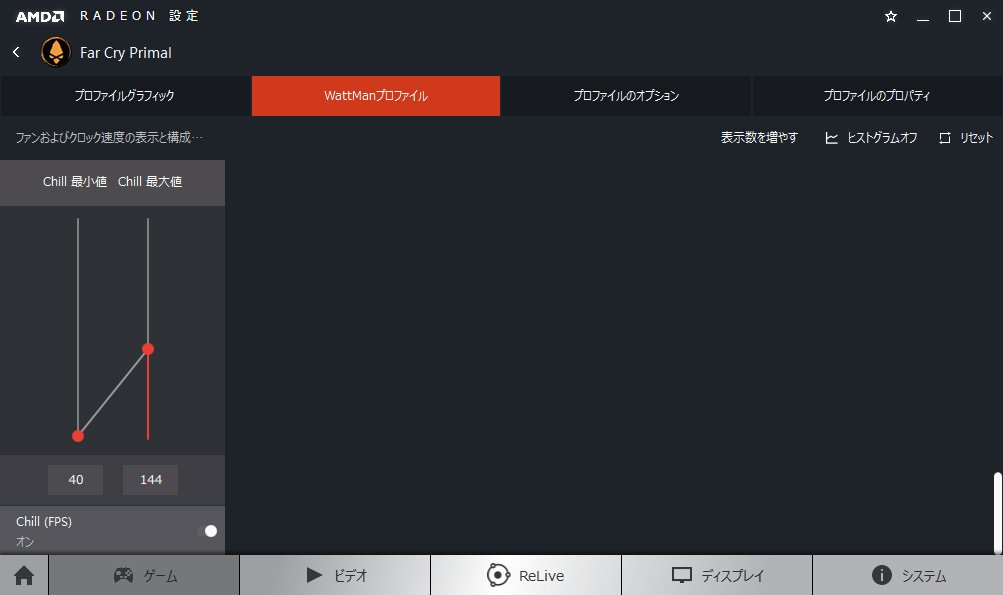This screenshot has width=1003, height=595.
Task: Turn off histogram with ヒストグラムオフ
Action: click(871, 138)
